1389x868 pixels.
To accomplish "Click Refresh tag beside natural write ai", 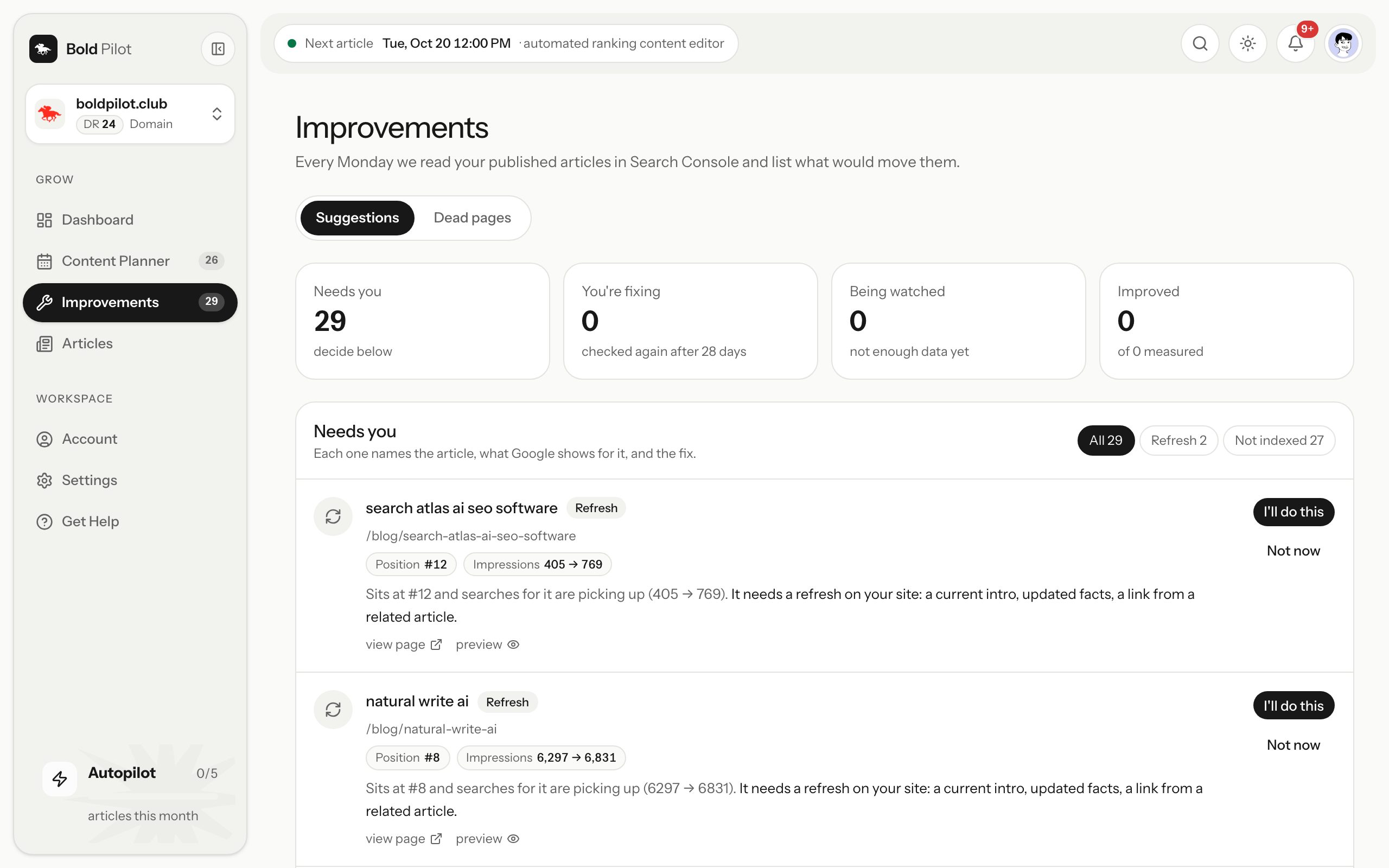I will [507, 702].
